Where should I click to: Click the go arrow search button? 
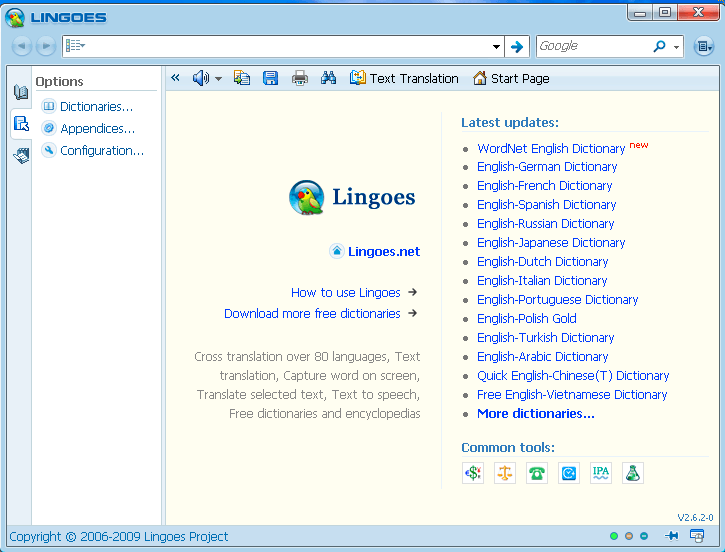(x=516, y=47)
